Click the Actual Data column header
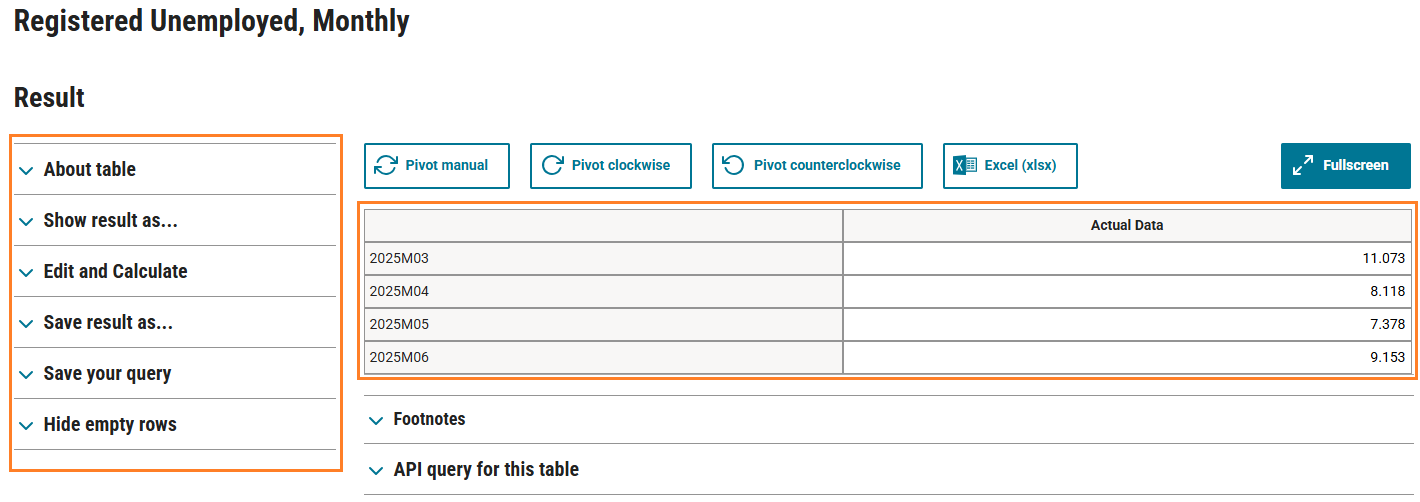 [1127, 226]
